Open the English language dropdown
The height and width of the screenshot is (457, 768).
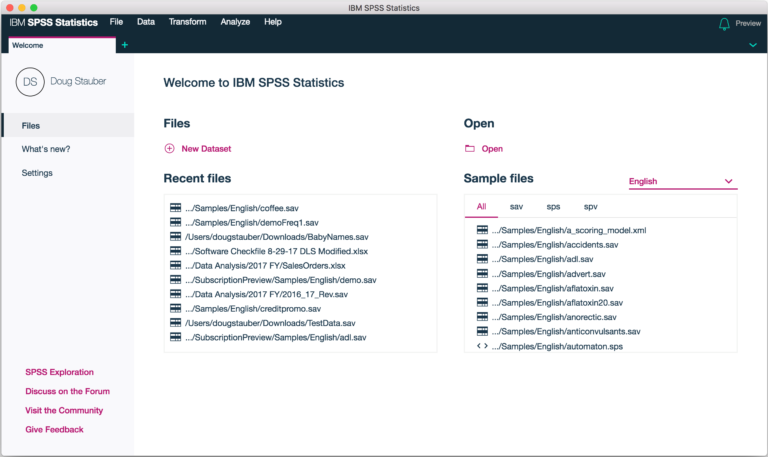click(x=683, y=181)
